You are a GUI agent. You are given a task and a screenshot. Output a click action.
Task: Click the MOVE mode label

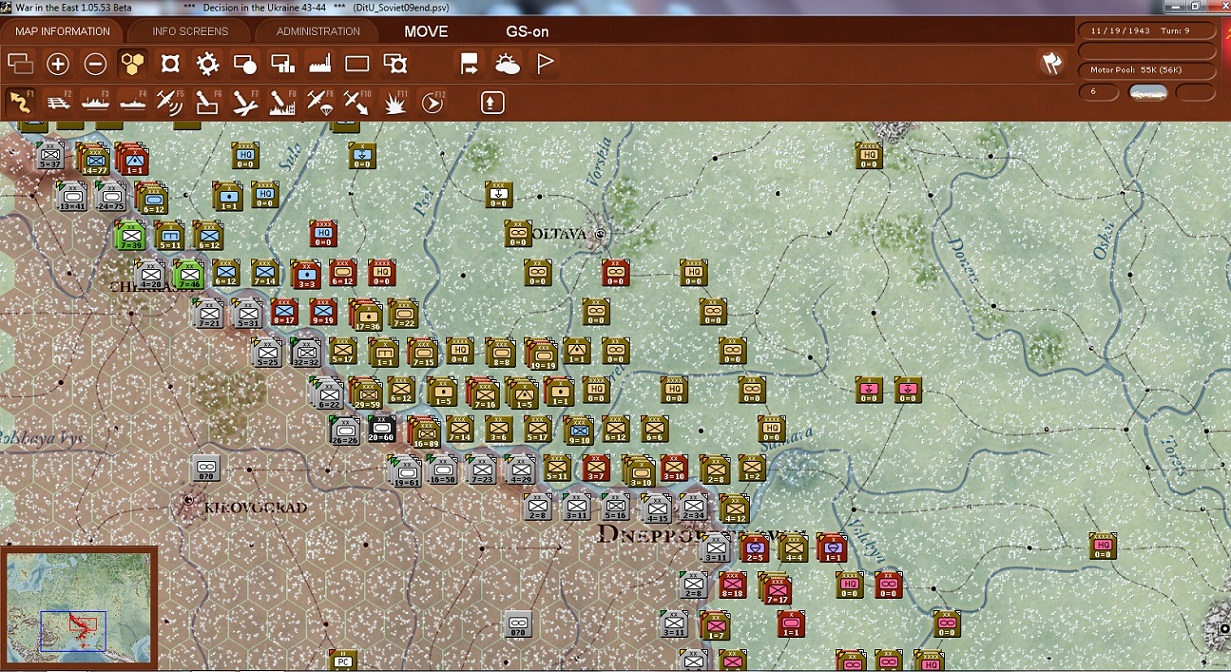tap(426, 31)
